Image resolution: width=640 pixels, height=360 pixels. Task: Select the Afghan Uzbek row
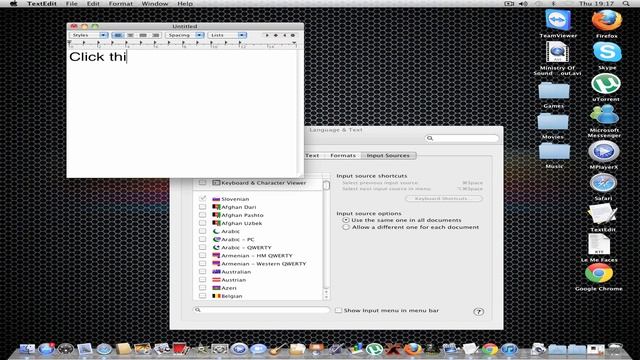pos(258,223)
